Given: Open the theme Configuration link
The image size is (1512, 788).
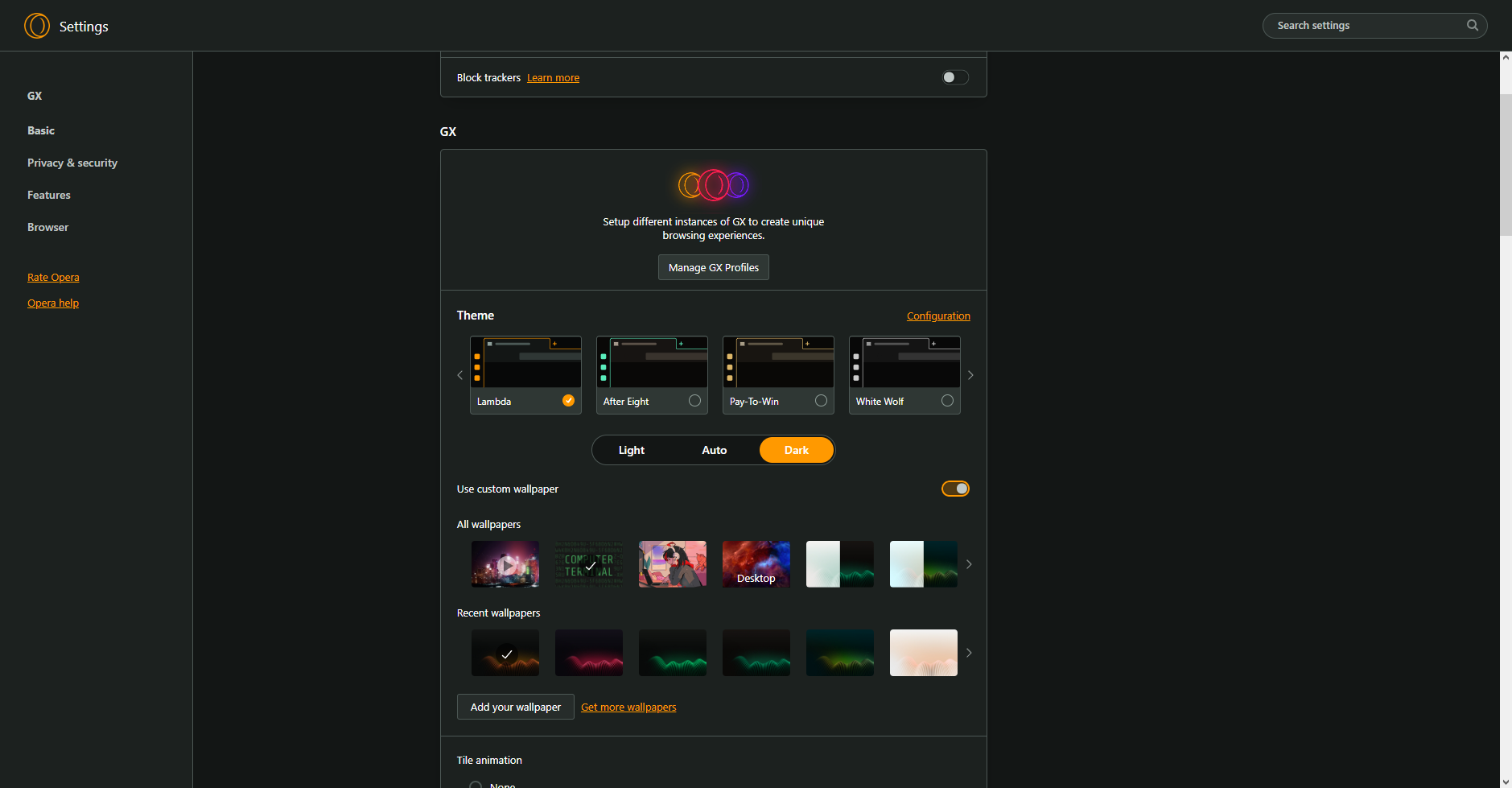Looking at the screenshot, I should click(x=938, y=316).
